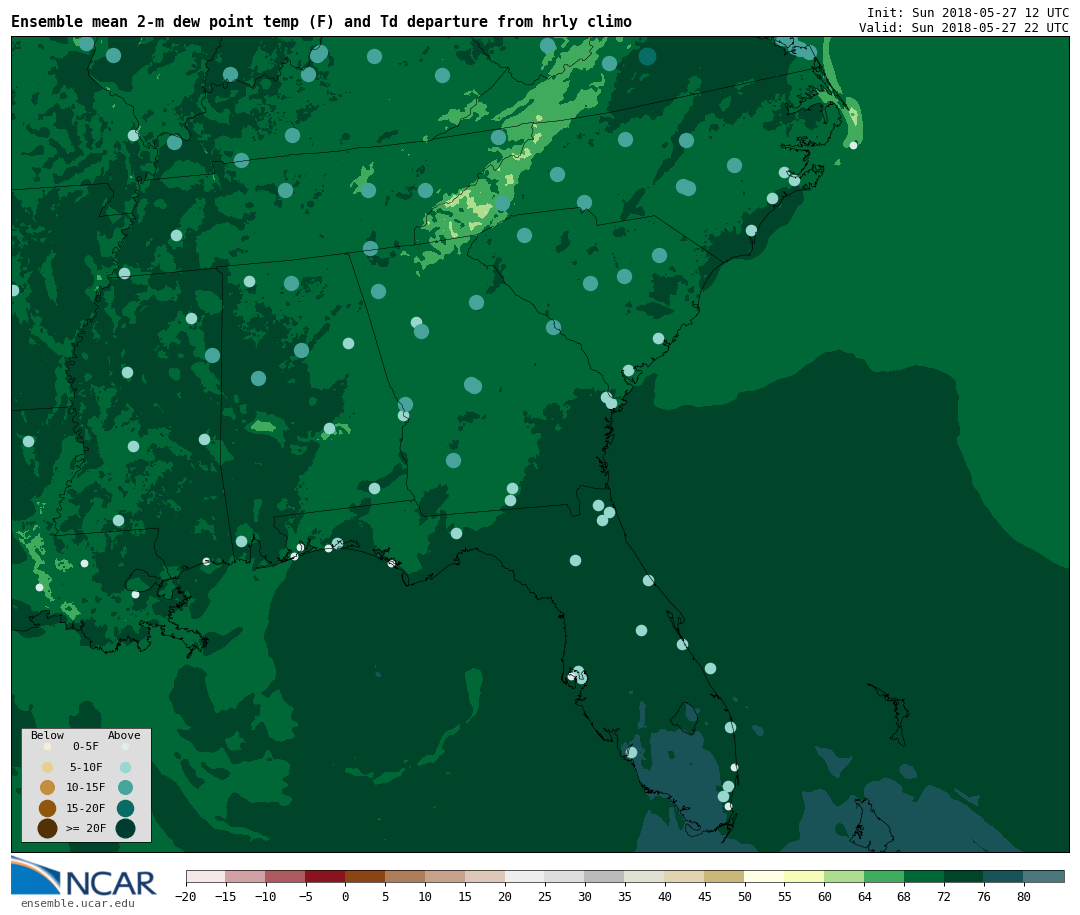Pick the 5 to 10 colorbar swatch
This screenshot has height=915, width=1080.
coord(406,876)
